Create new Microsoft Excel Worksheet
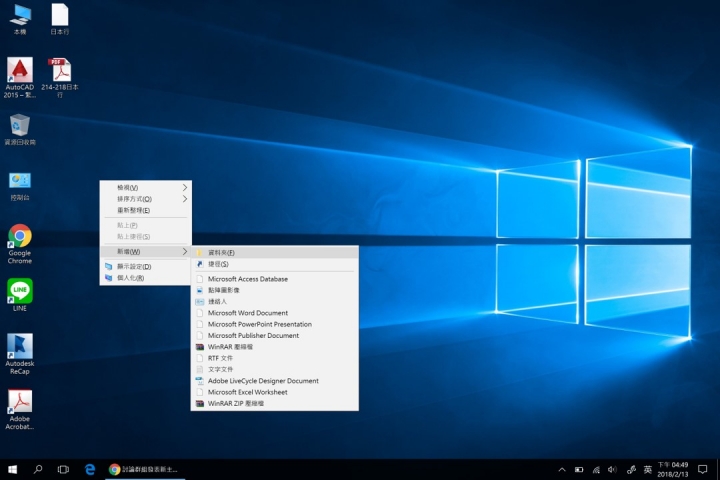The width and height of the screenshot is (720, 480). [275, 392]
